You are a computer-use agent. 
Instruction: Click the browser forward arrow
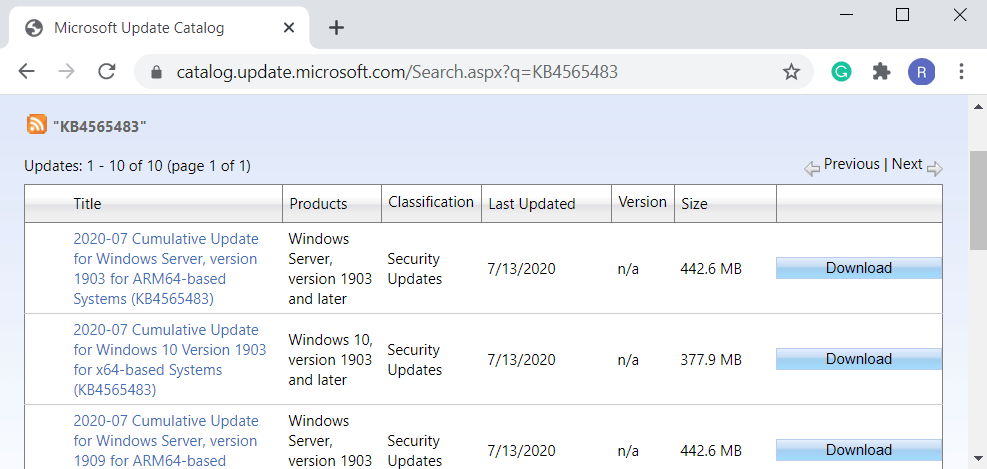[66, 72]
